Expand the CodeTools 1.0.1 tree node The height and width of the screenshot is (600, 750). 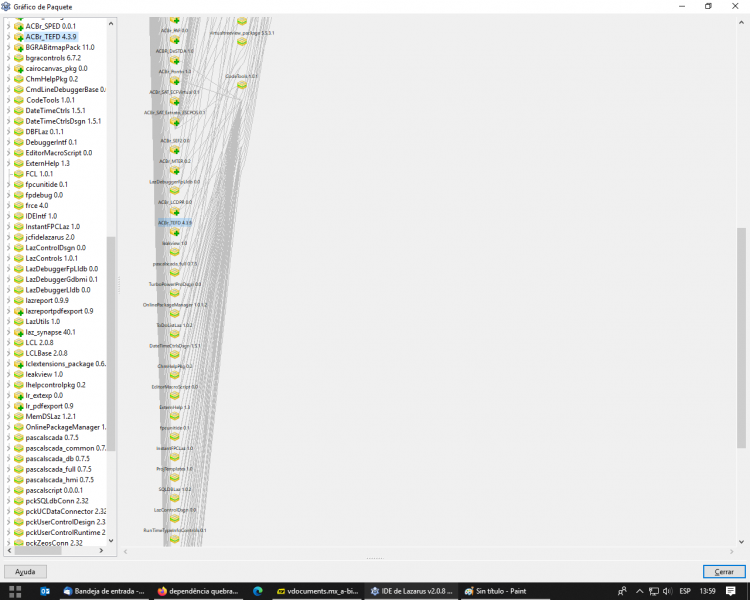tap(9, 100)
